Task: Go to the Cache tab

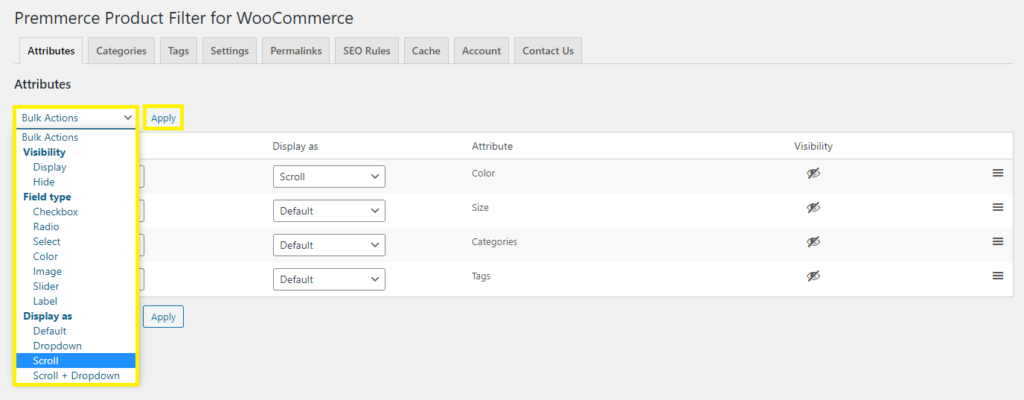Action: click(426, 51)
